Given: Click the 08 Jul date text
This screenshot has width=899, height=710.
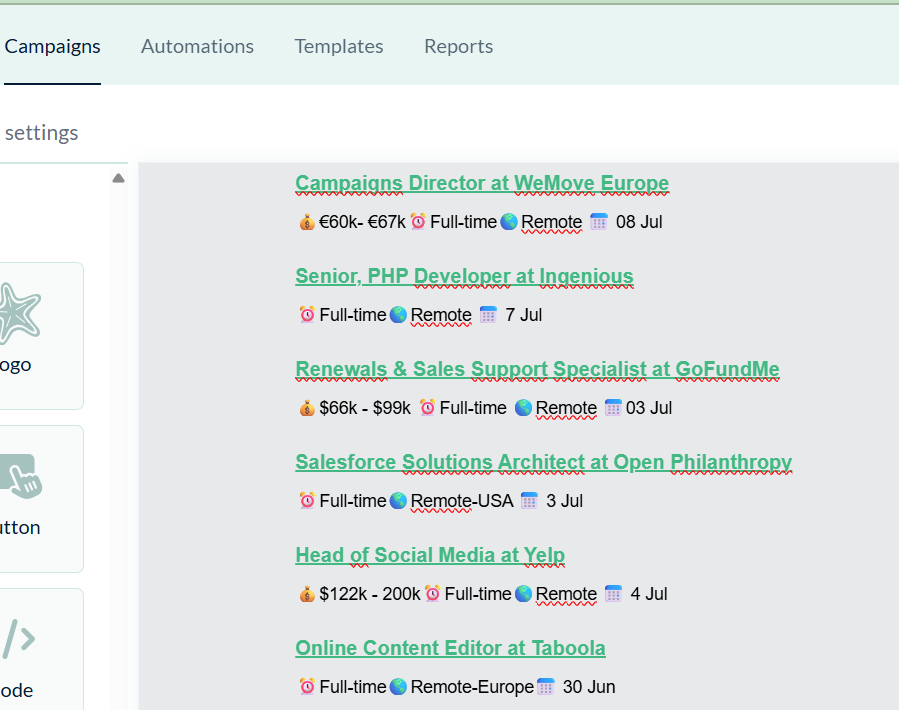Looking at the screenshot, I should coord(639,222).
